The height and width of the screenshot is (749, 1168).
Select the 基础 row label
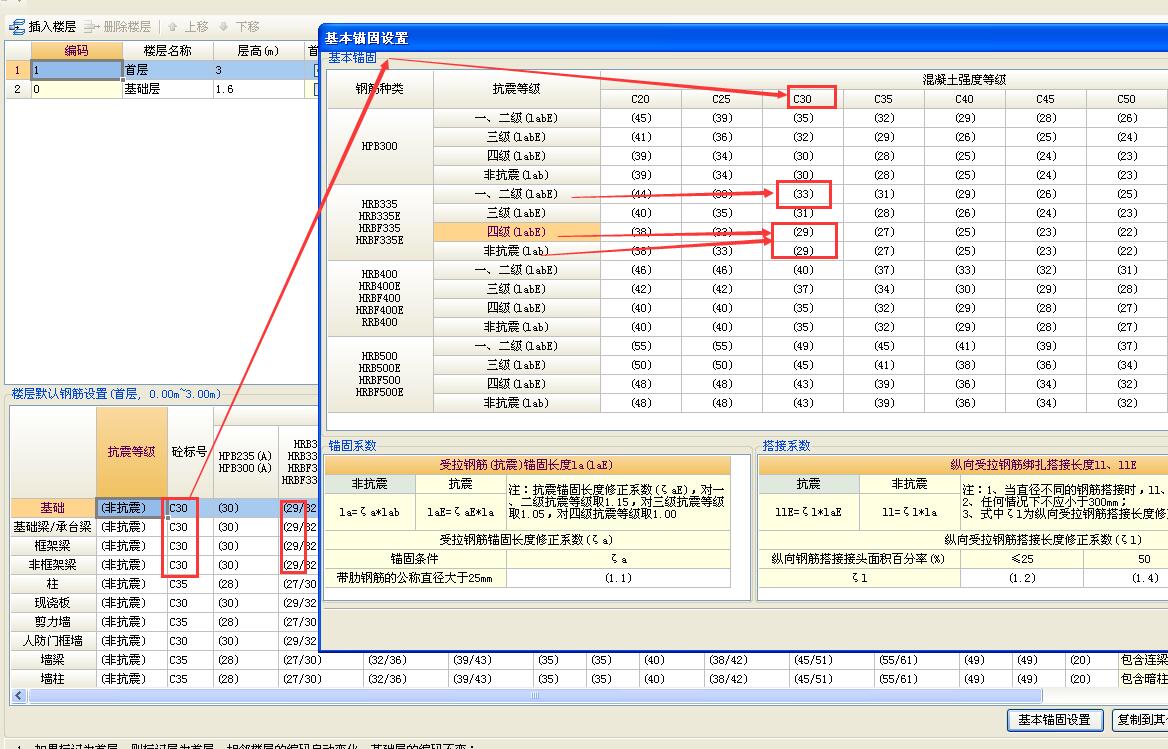point(52,508)
